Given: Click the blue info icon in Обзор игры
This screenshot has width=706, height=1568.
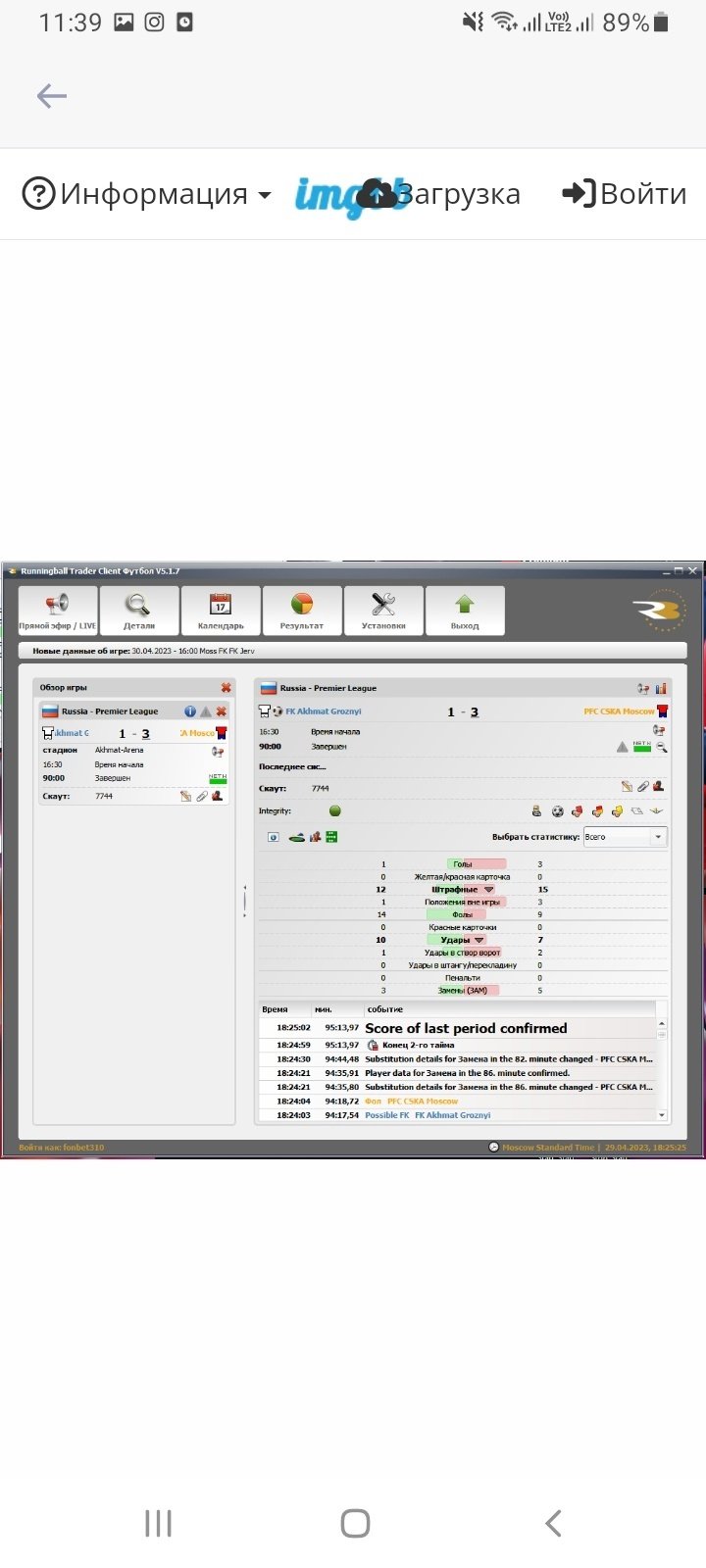Looking at the screenshot, I should [190, 711].
